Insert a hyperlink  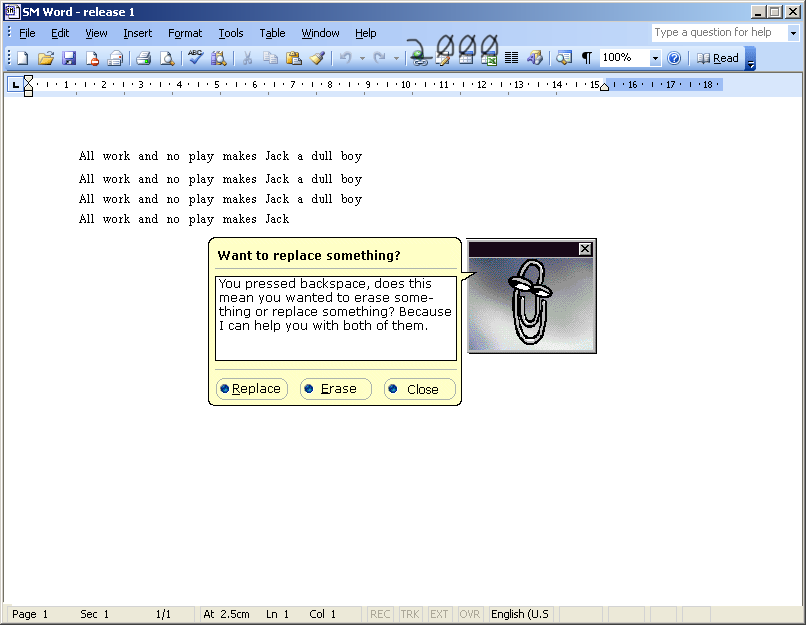tap(418, 57)
